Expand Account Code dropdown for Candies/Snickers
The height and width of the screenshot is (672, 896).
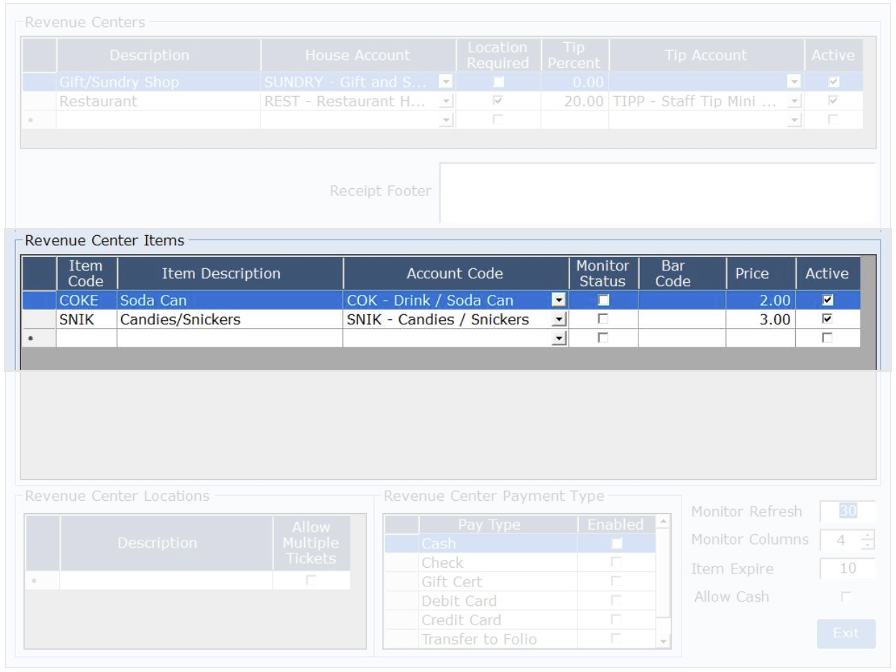point(558,319)
